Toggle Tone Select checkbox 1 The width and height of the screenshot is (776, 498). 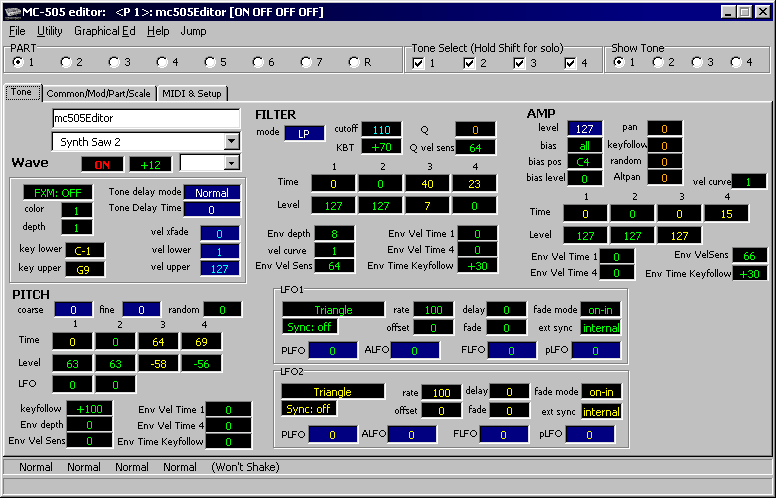(418, 63)
